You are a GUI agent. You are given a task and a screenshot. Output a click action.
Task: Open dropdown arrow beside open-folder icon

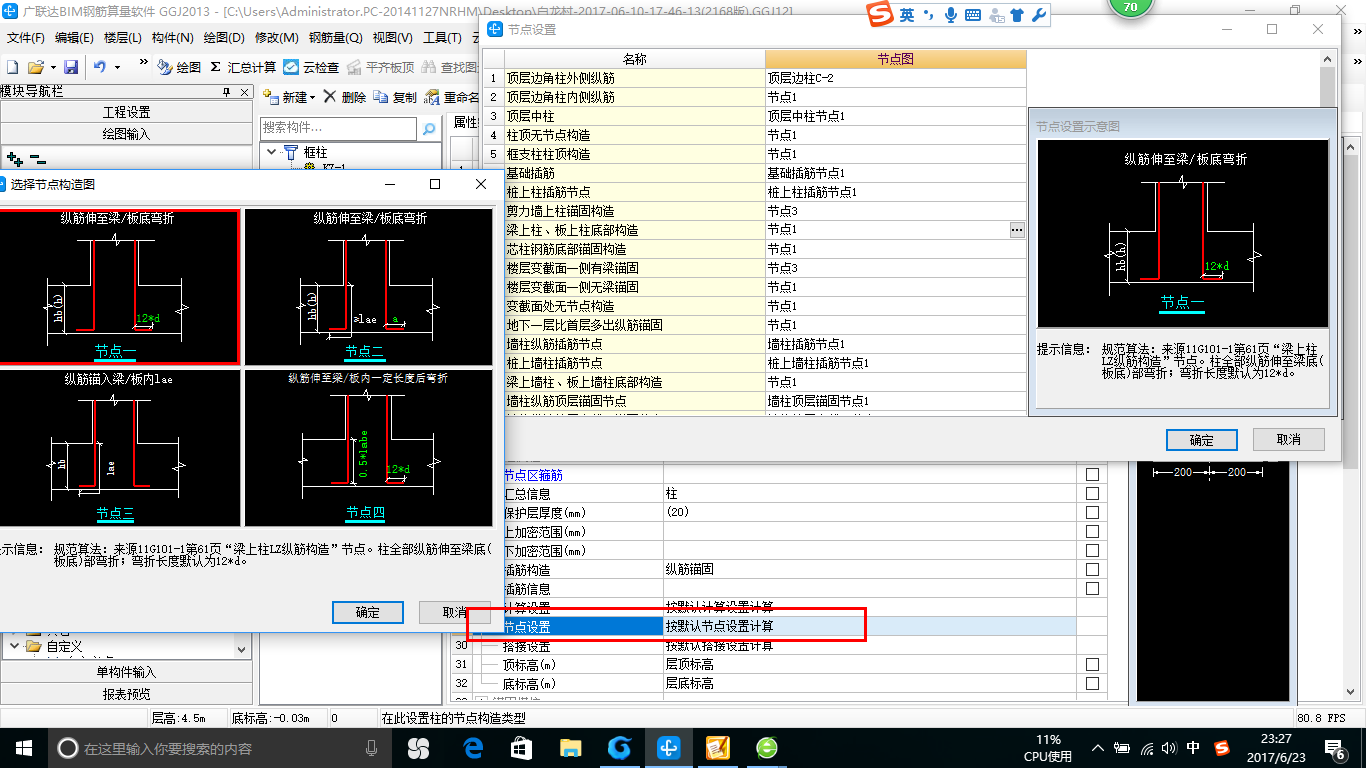coord(52,67)
